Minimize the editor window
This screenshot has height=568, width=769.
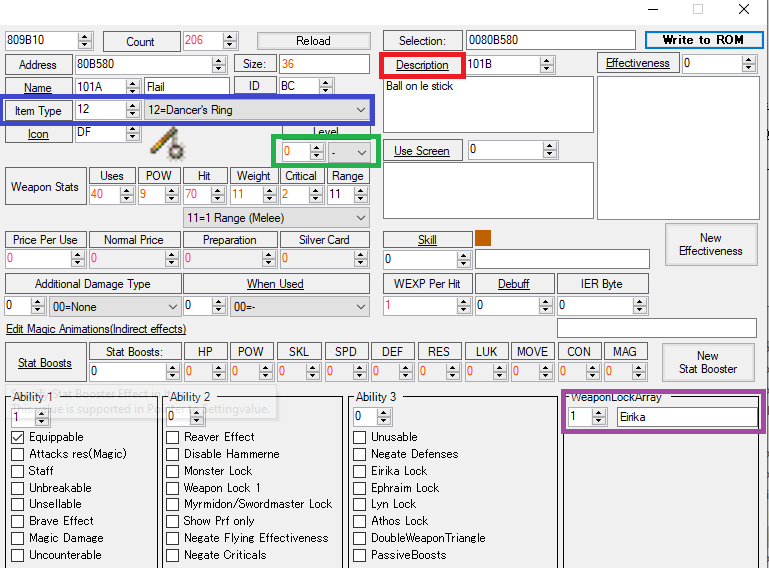coord(653,9)
